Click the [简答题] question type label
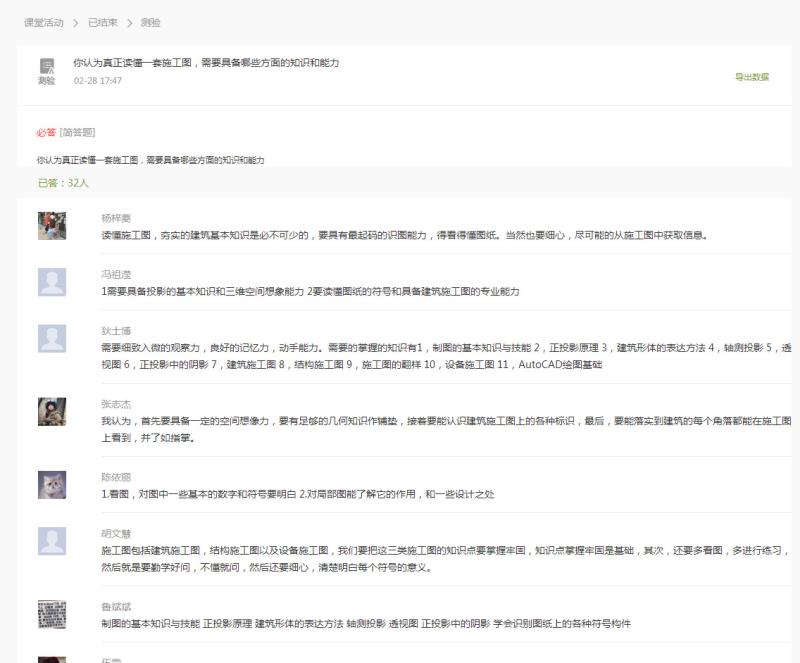The width and height of the screenshot is (800, 663). 78,132
